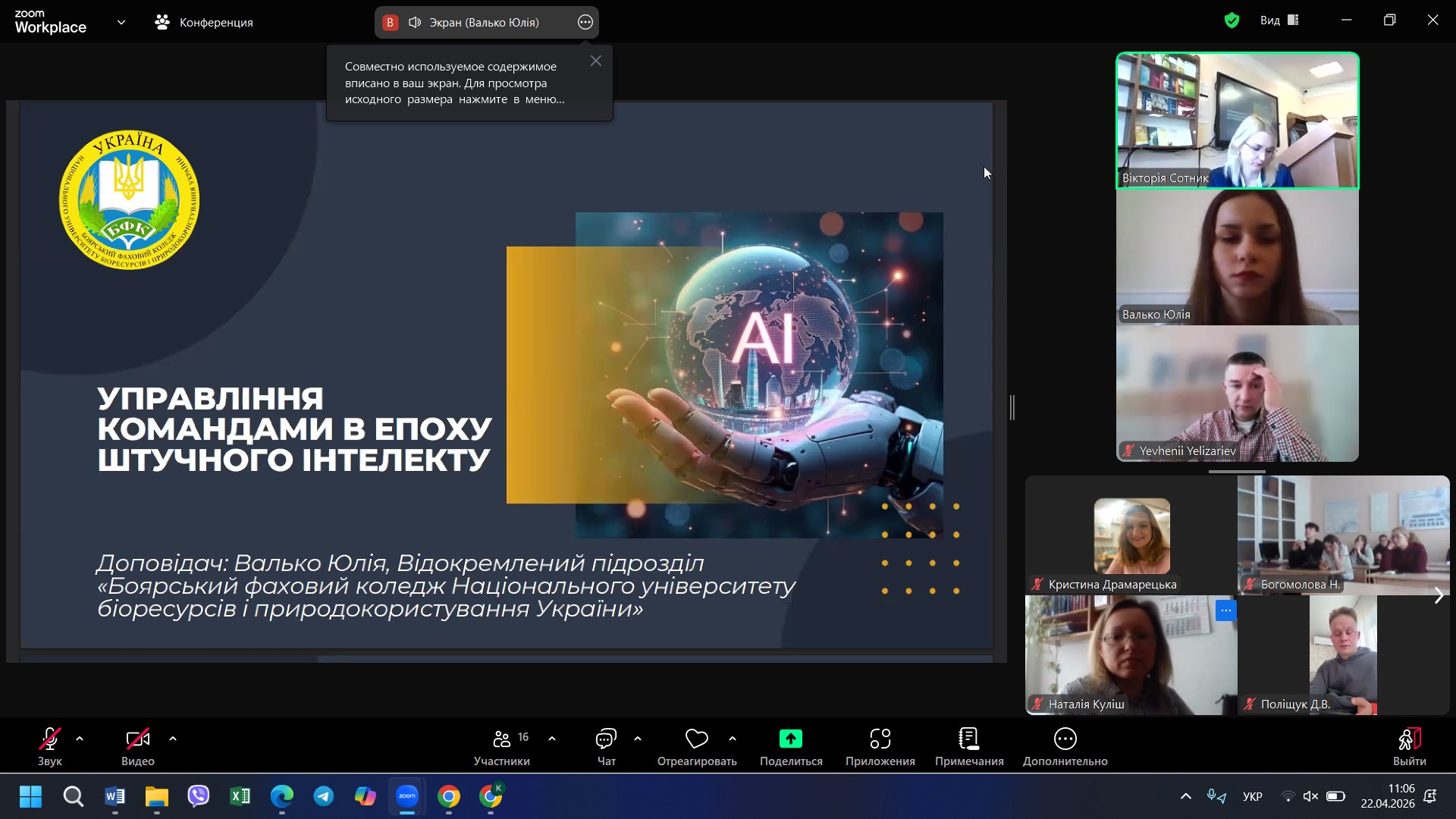The height and width of the screenshot is (819, 1456).
Task: Click the encryption shield icon
Action: pos(1232,20)
